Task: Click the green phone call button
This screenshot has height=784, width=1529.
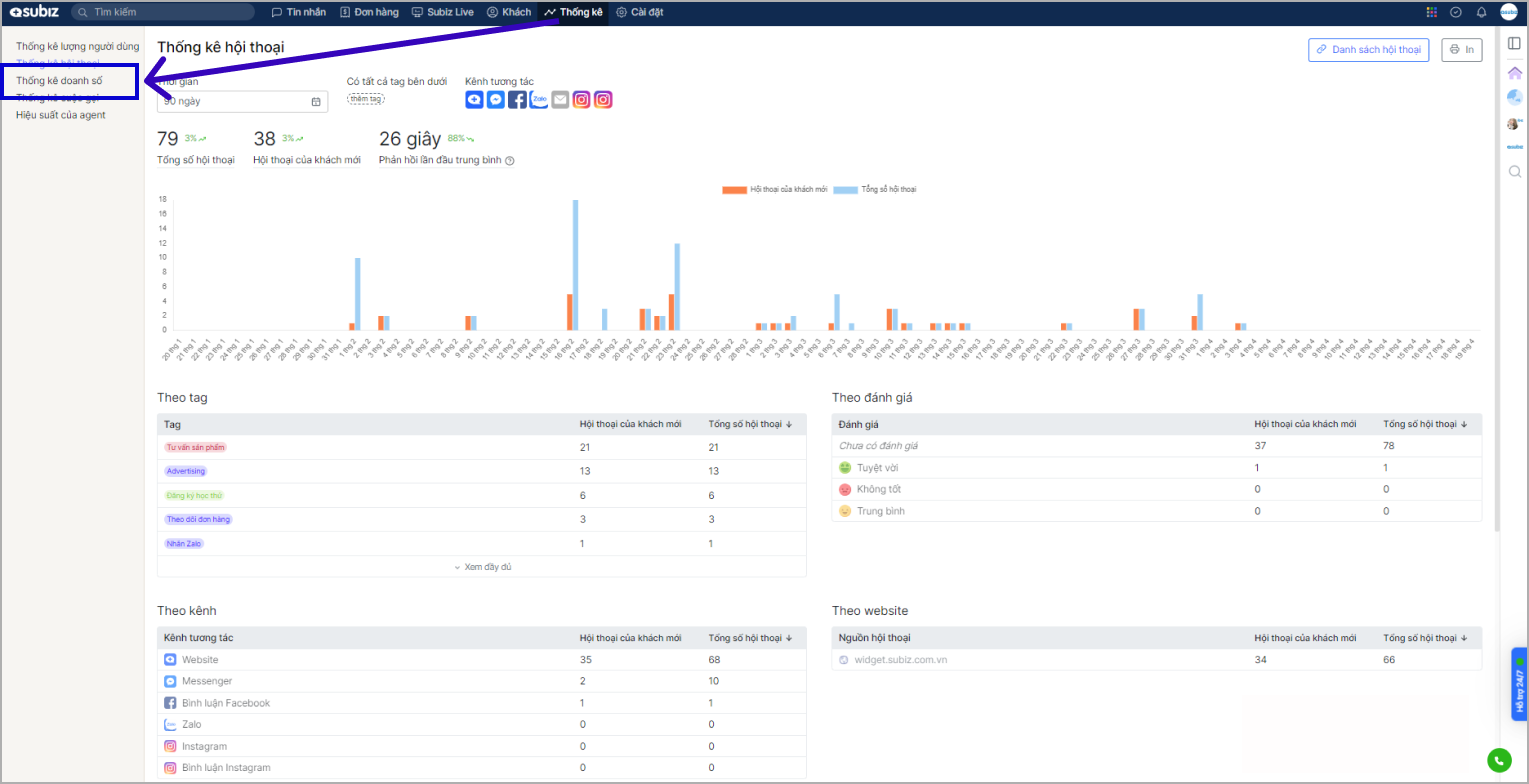Action: tap(1497, 761)
